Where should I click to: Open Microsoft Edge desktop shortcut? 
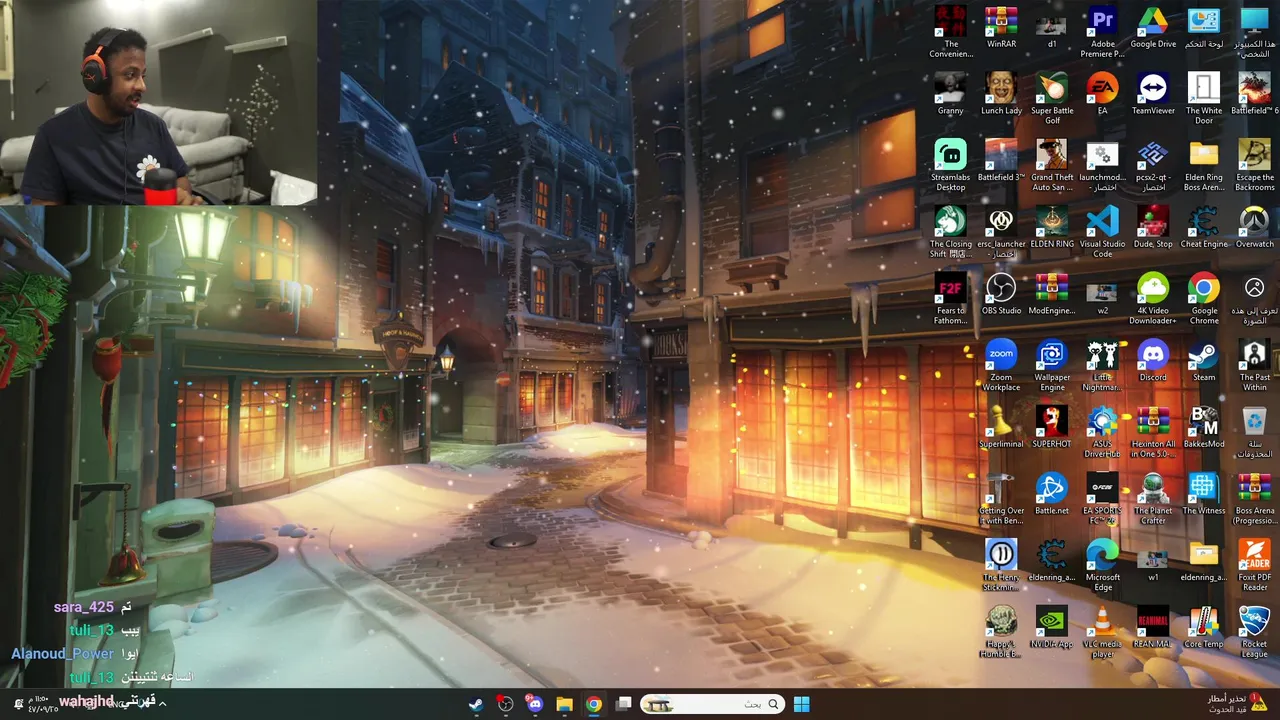pyautogui.click(x=1102, y=565)
